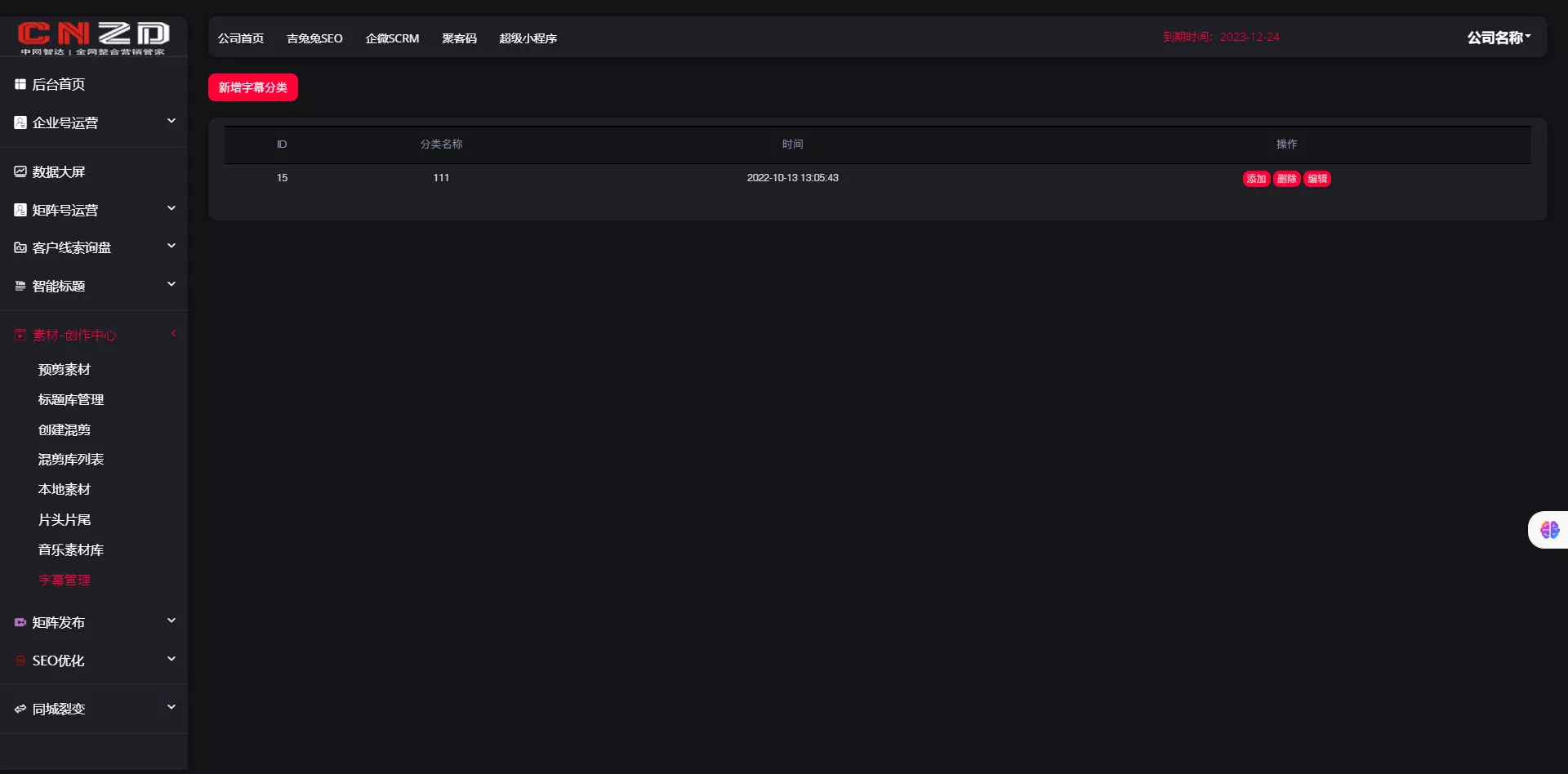
Task: Click the link icon beside 同城裂变
Action: (x=20, y=709)
